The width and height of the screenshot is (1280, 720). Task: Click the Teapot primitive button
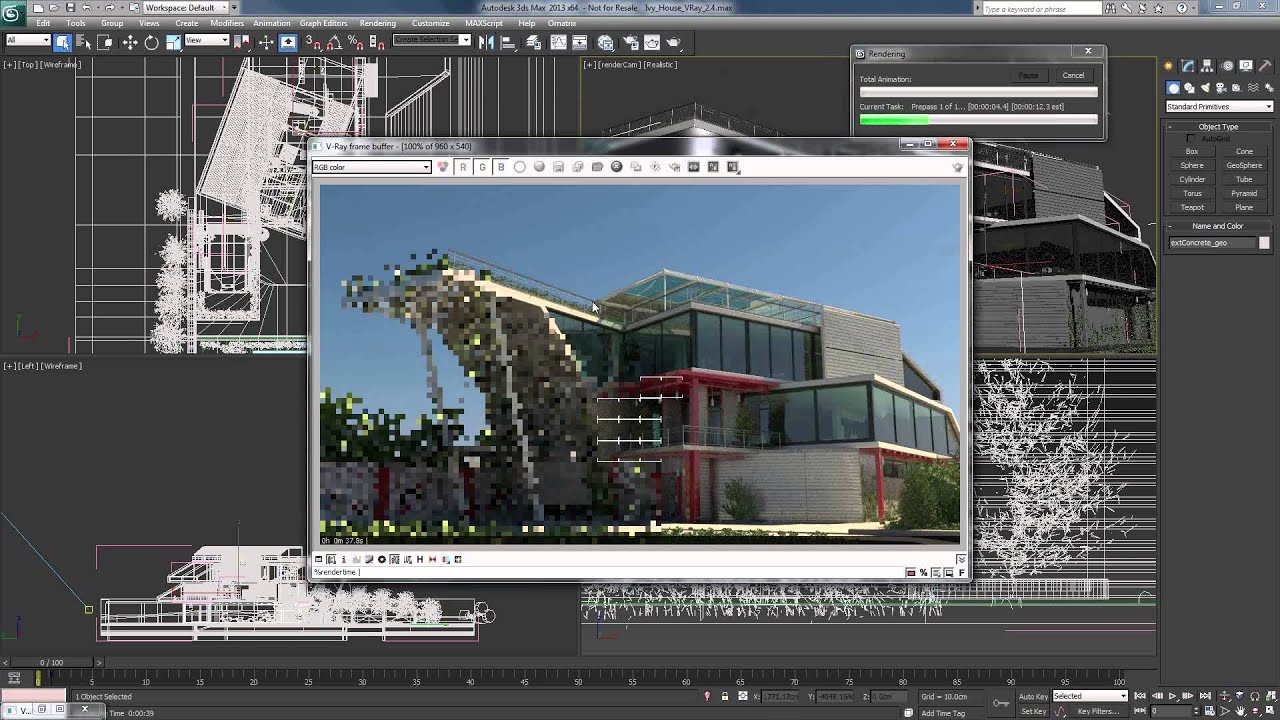1192,207
